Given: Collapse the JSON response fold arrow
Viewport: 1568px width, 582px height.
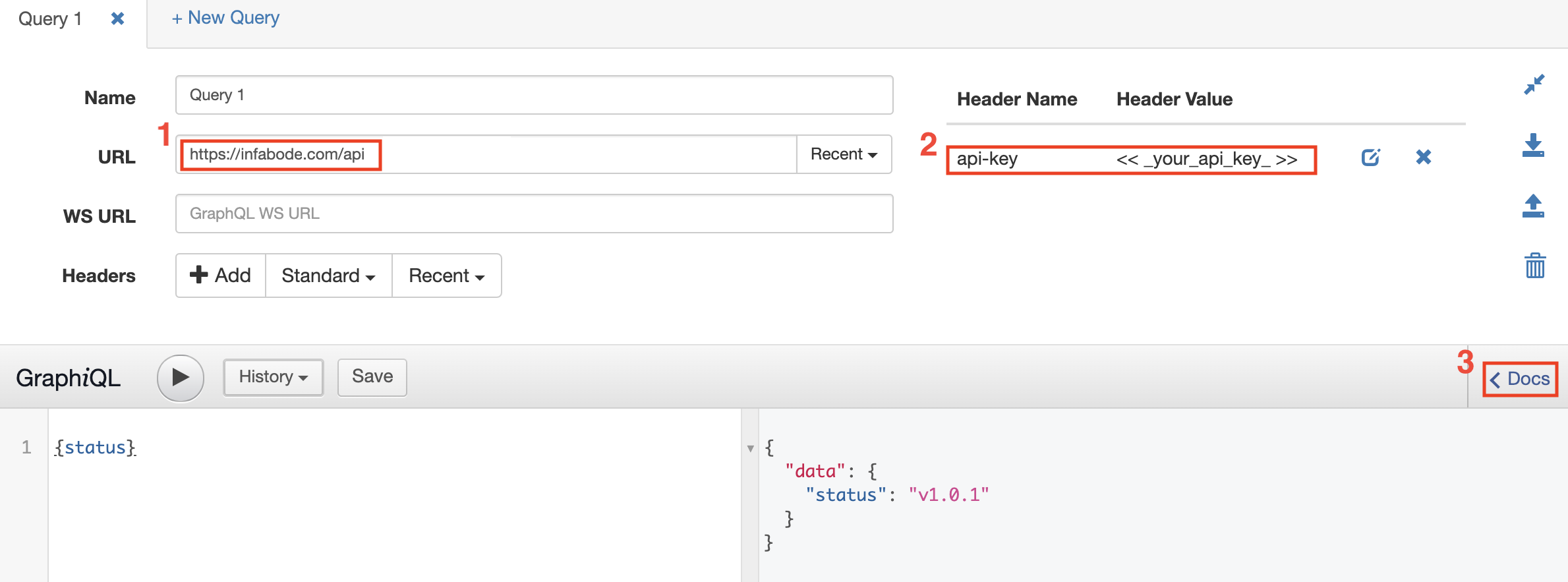Looking at the screenshot, I should (x=750, y=449).
